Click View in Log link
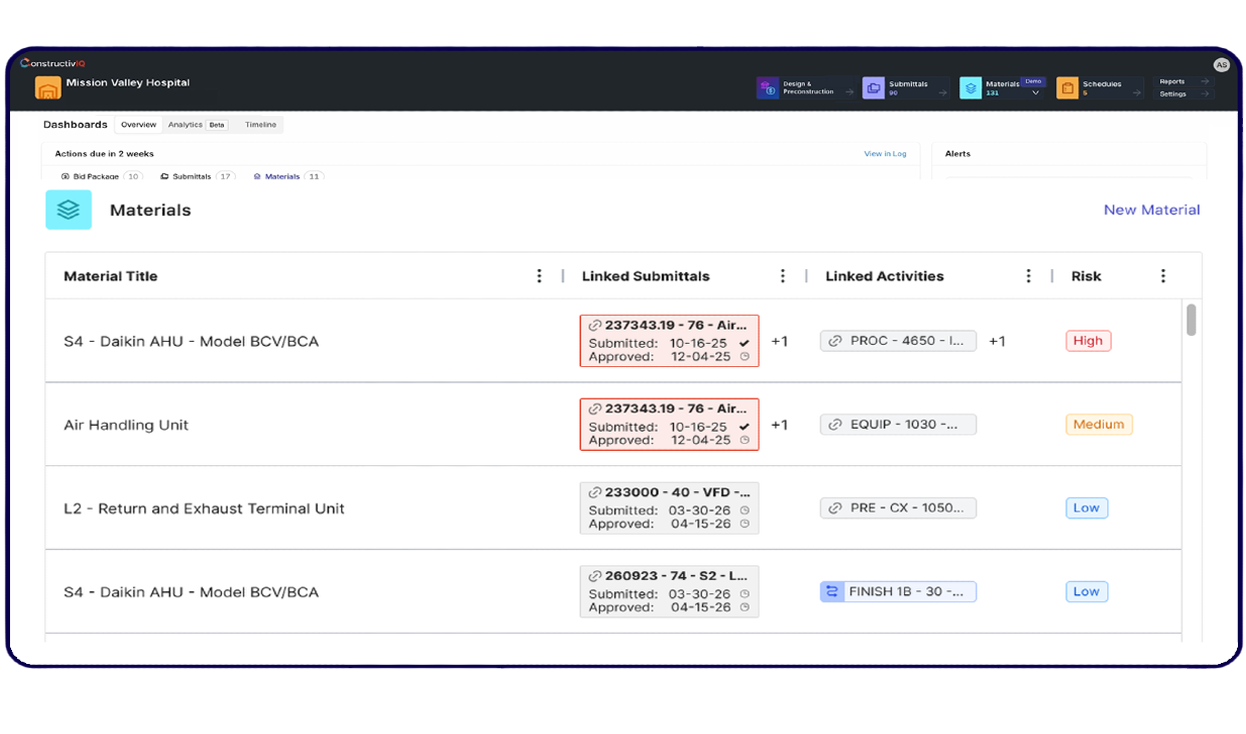 click(885, 154)
